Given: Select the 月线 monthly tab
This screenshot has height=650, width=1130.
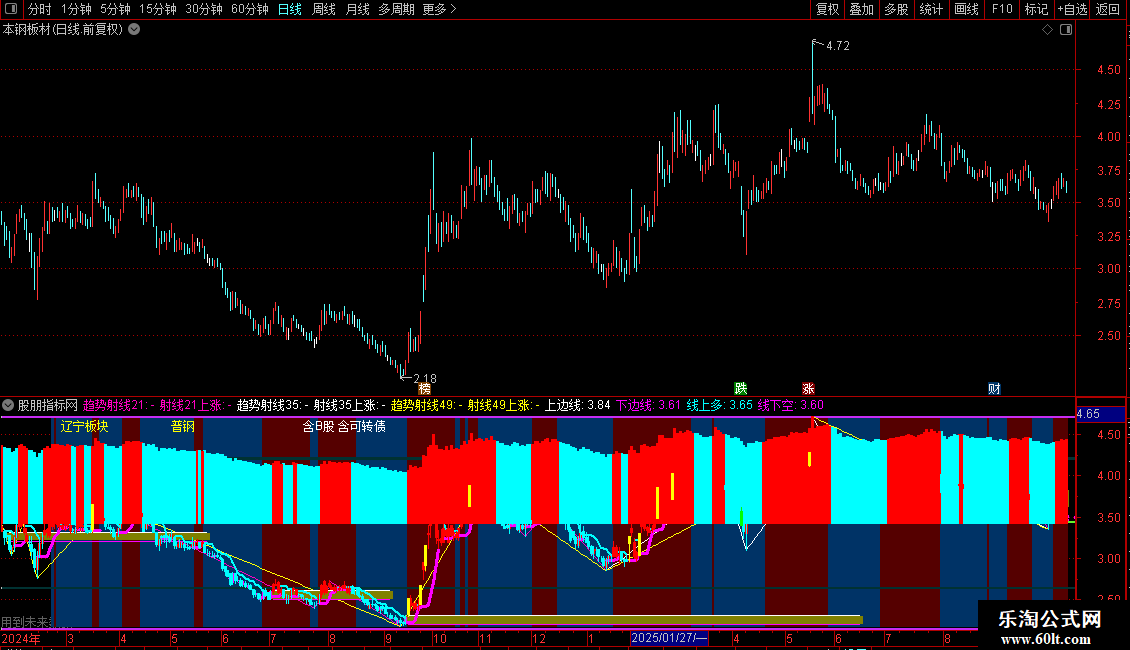Looking at the screenshot, I should [x=357, y=9].
